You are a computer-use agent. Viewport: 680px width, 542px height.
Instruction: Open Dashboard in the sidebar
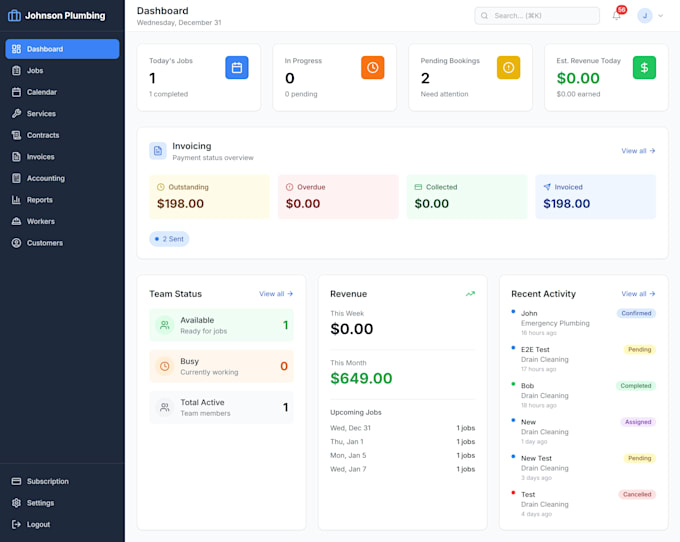[62, 49]
